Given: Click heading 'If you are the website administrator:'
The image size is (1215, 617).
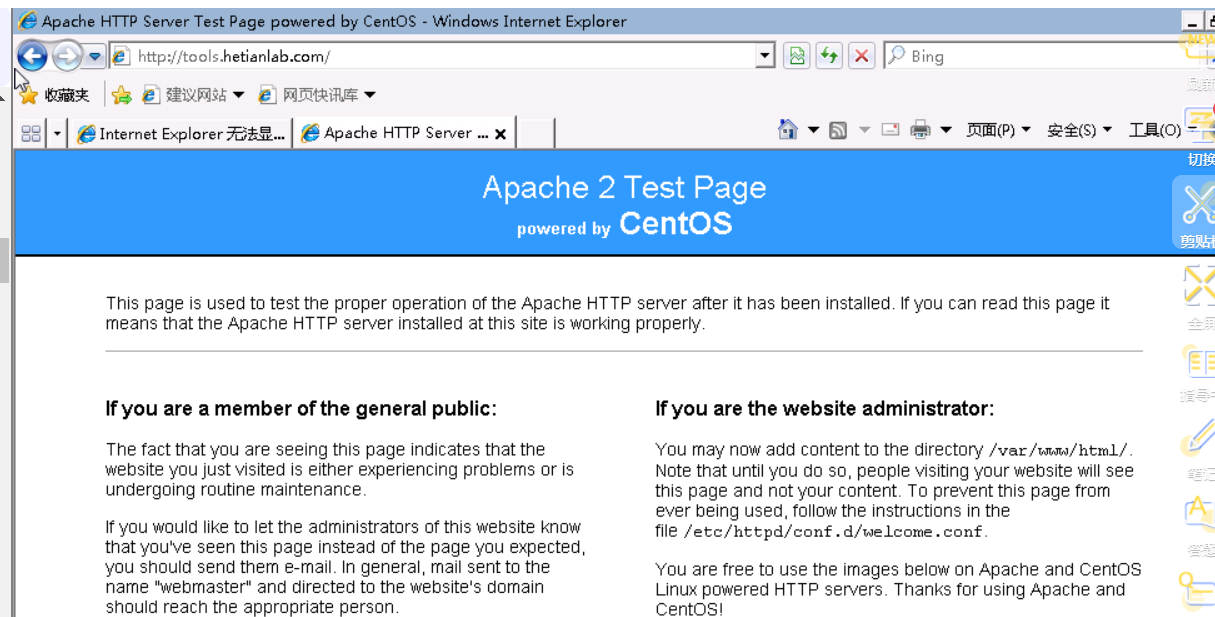Looking at the screenshot, I should [825, 409].
